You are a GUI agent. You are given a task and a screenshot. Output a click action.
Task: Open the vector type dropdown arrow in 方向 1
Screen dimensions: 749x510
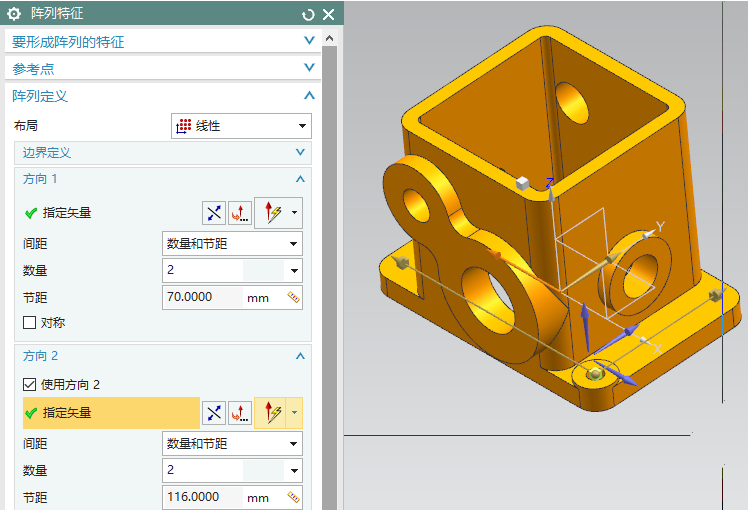click(x=294, y=212)
